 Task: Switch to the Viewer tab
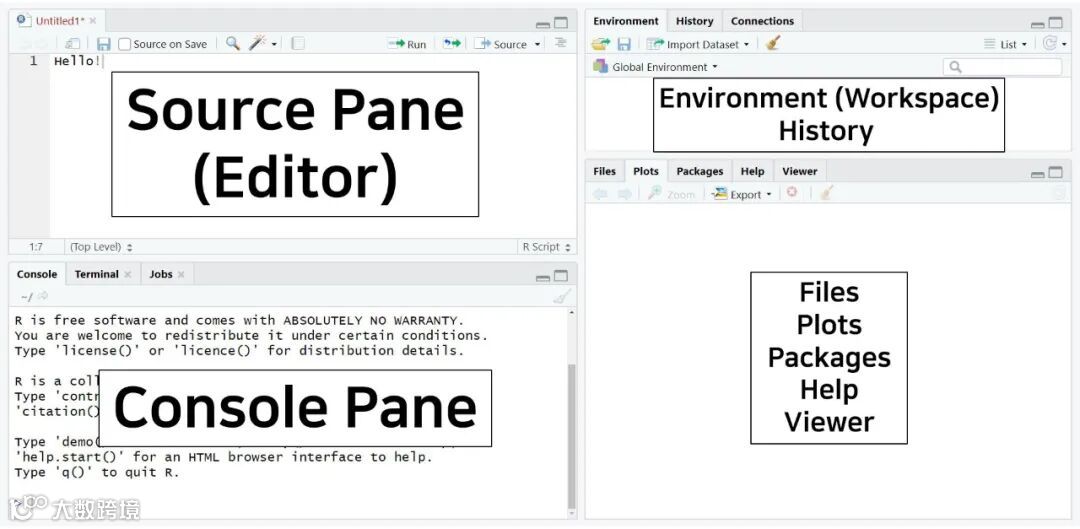(x=800, y=171)
